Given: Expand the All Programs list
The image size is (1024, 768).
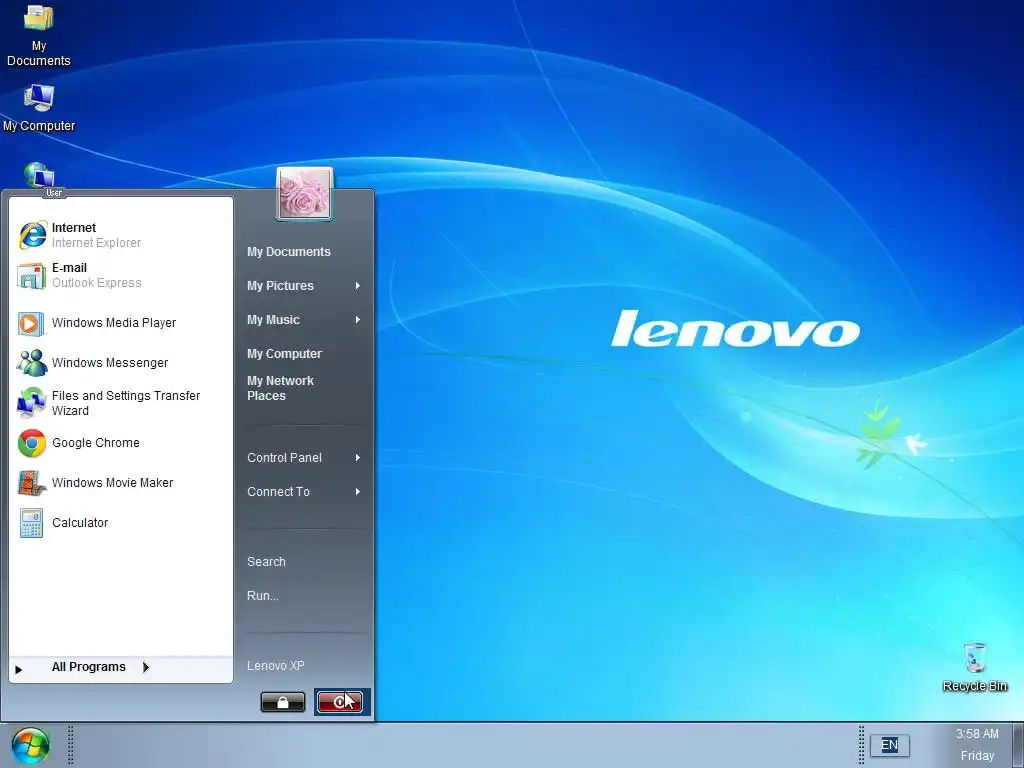Looking at the screenshot, I should [121, 667].
